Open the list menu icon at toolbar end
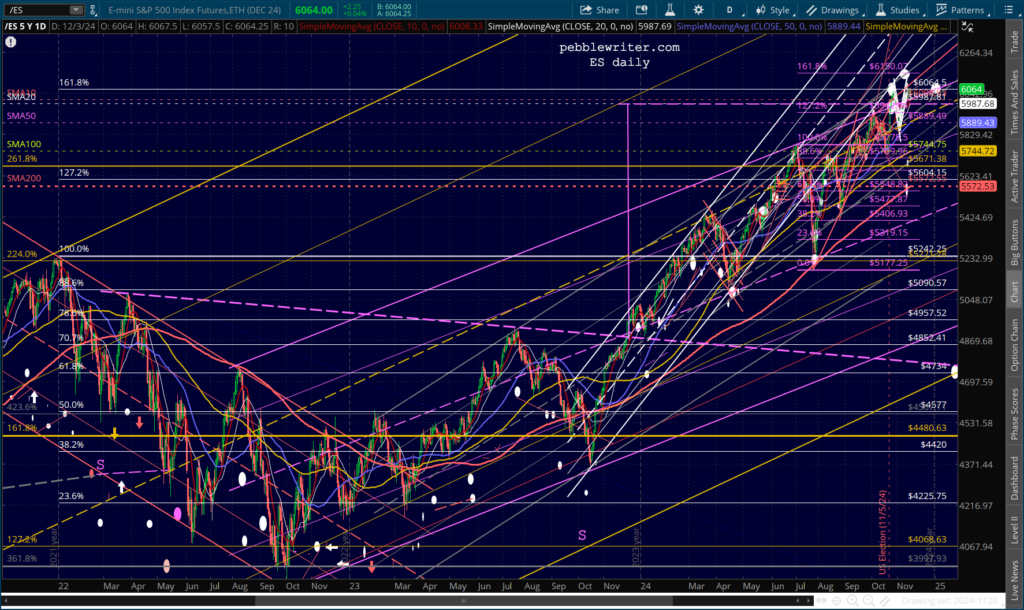This screenshot has height=610, width=1024. click(x=1008, y=10)
